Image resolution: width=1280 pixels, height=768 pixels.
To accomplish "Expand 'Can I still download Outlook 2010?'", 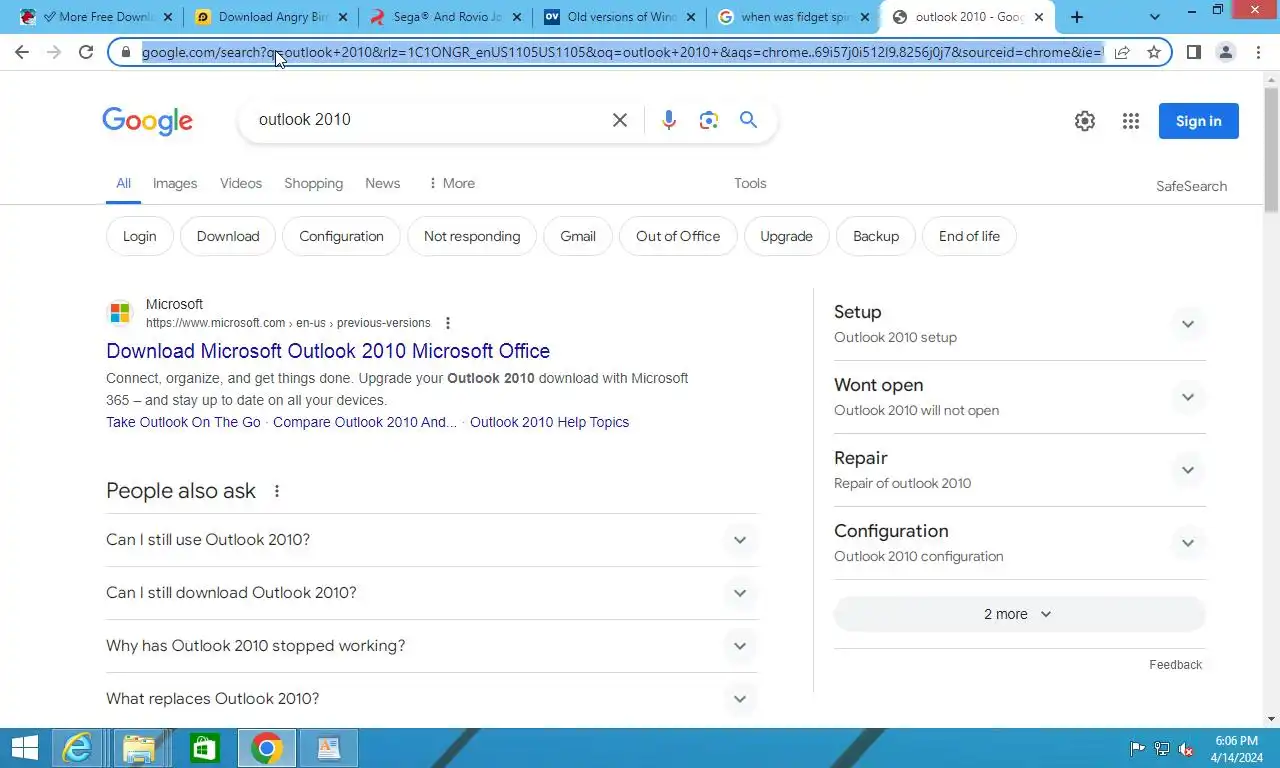I will 432,593.
